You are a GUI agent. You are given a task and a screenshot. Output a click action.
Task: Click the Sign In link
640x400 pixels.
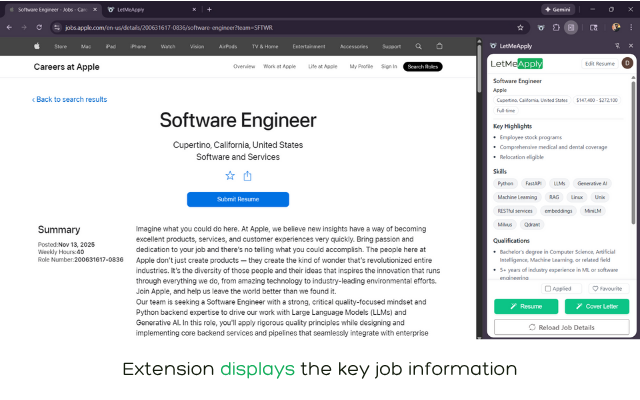389,67
